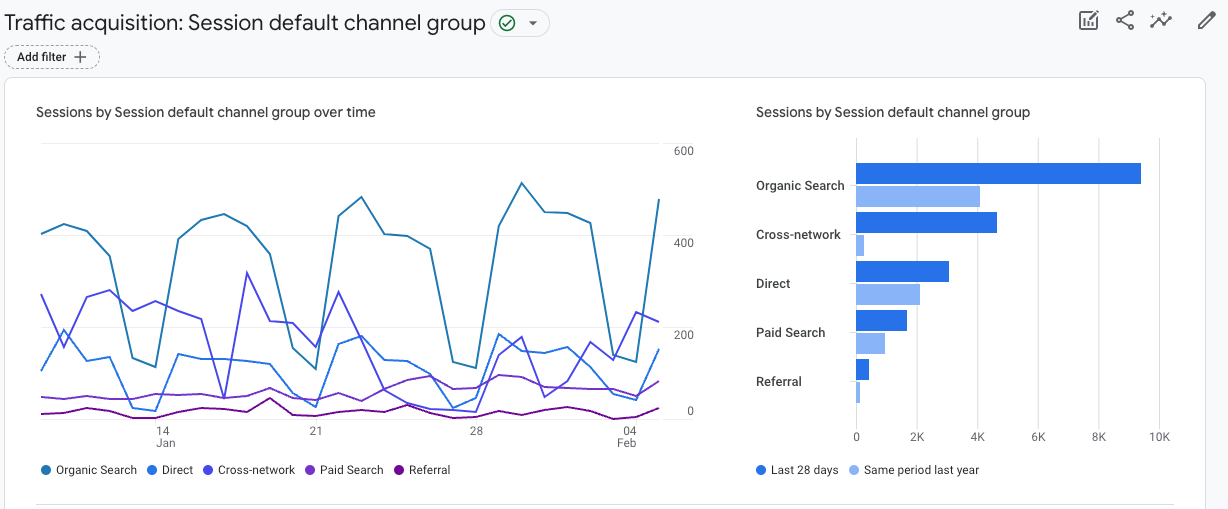Toggle the Paid Search legend series
This screenshot has height=509, width=1228.
(x=344, y=470)
